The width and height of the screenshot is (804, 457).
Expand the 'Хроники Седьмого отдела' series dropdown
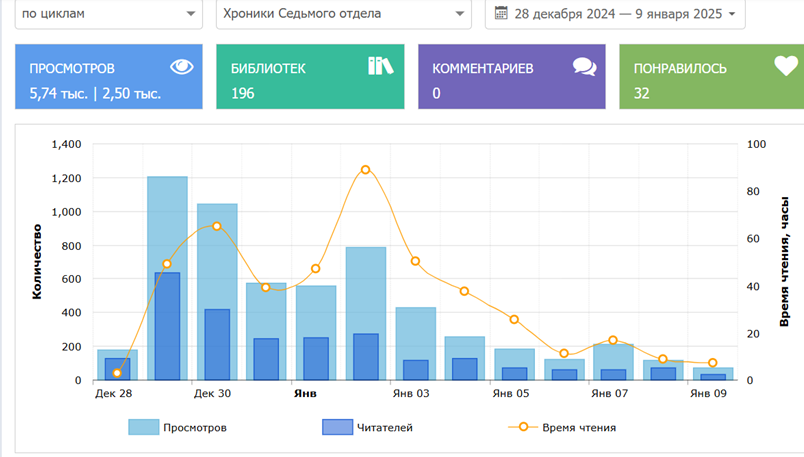click(x=343, y=14)
